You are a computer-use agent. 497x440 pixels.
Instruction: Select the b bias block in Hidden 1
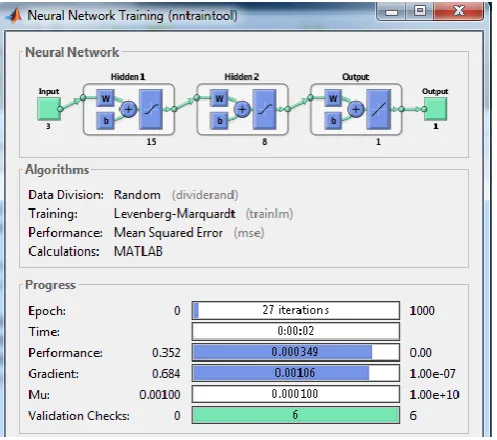coord(105,121)
